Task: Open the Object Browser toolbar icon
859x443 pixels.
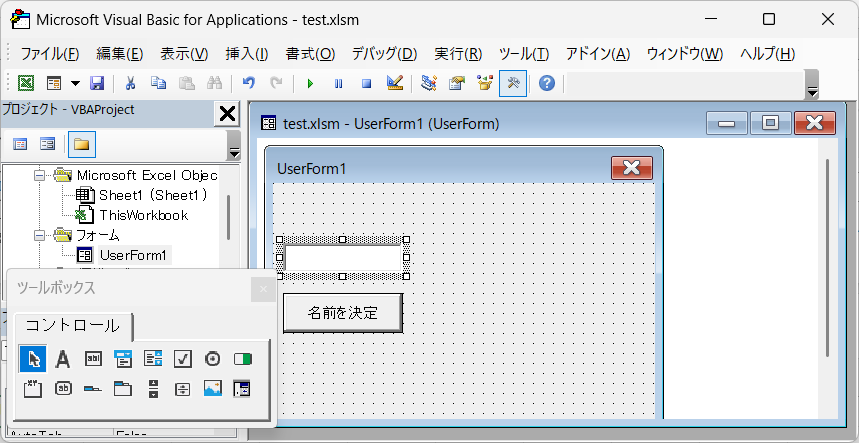Action: pyautogui.click(x=485, y=83)
